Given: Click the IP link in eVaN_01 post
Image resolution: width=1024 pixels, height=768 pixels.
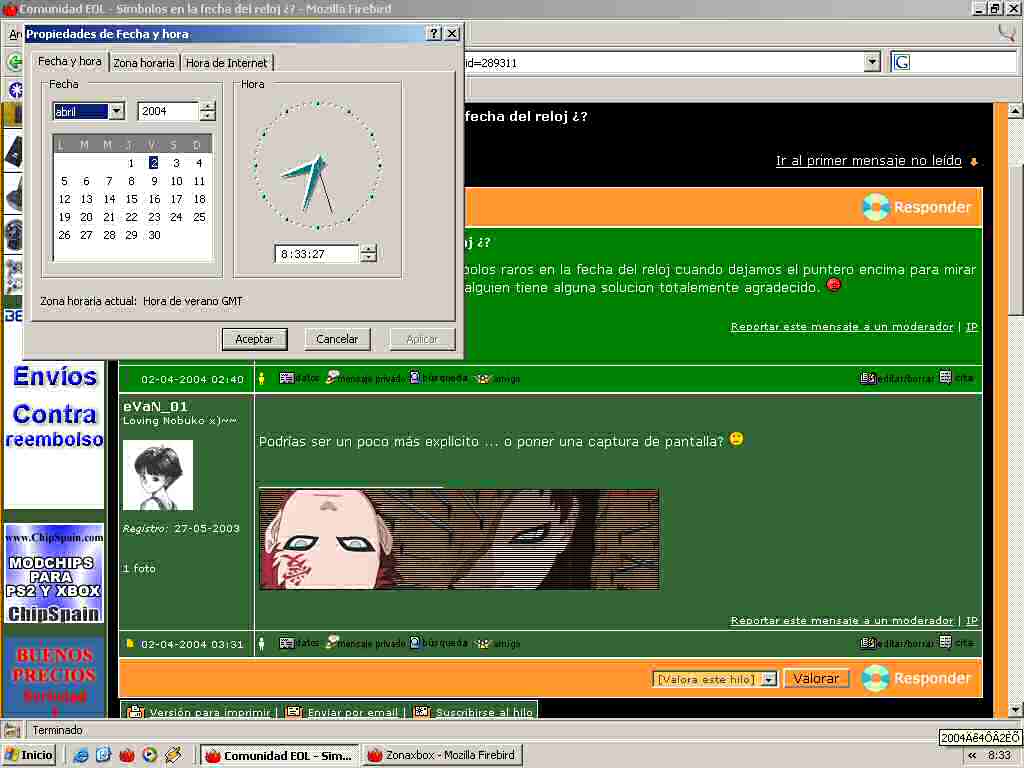Looking at the screenshot, I should tap(972, 620).
